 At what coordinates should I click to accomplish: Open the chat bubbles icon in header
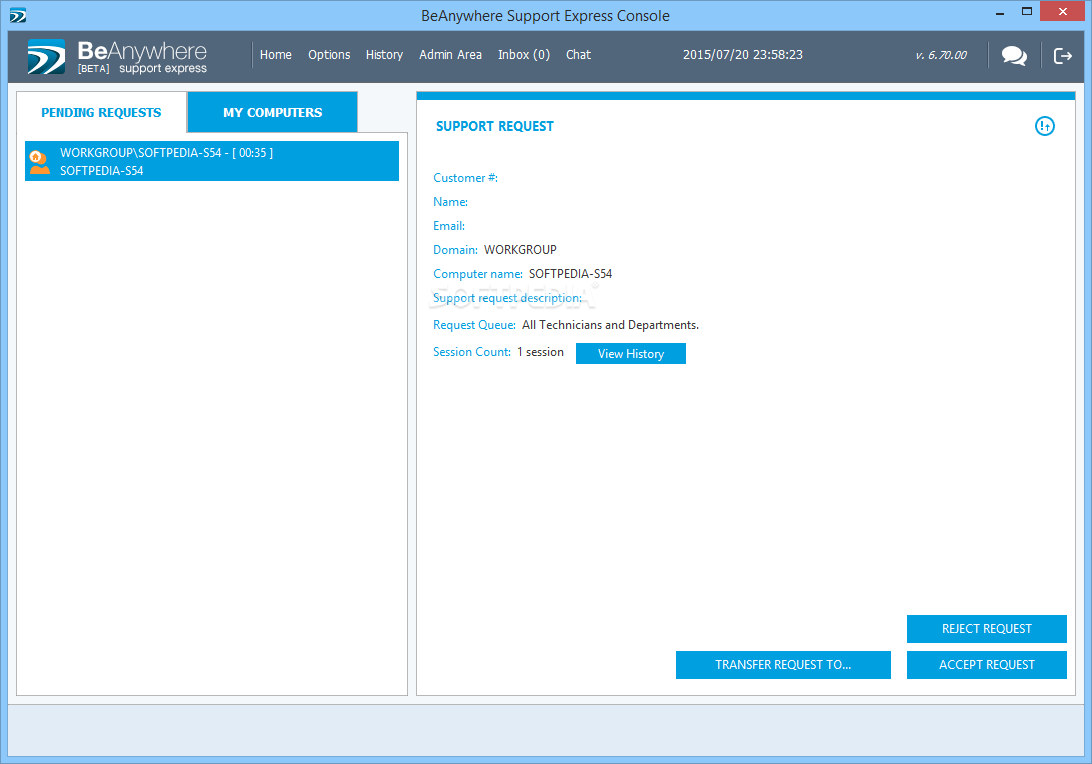[1014, 56]
